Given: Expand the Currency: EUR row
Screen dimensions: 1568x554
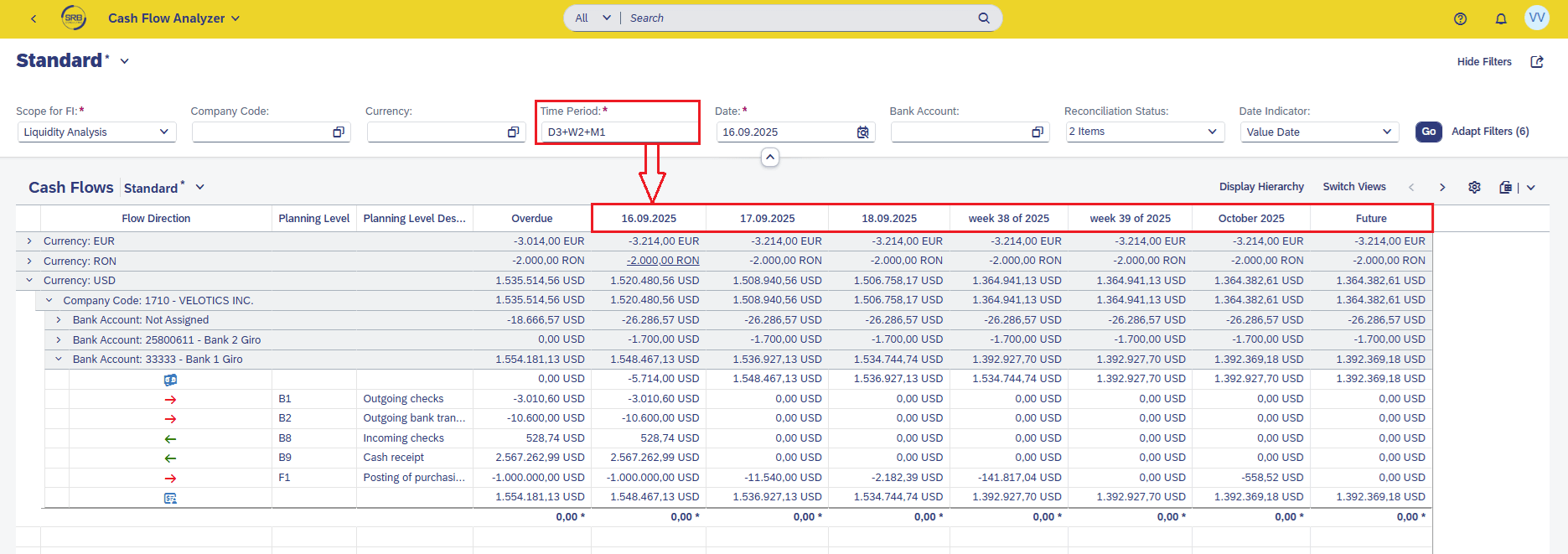Looking at the screenshot, I should (x=29, y=241).
